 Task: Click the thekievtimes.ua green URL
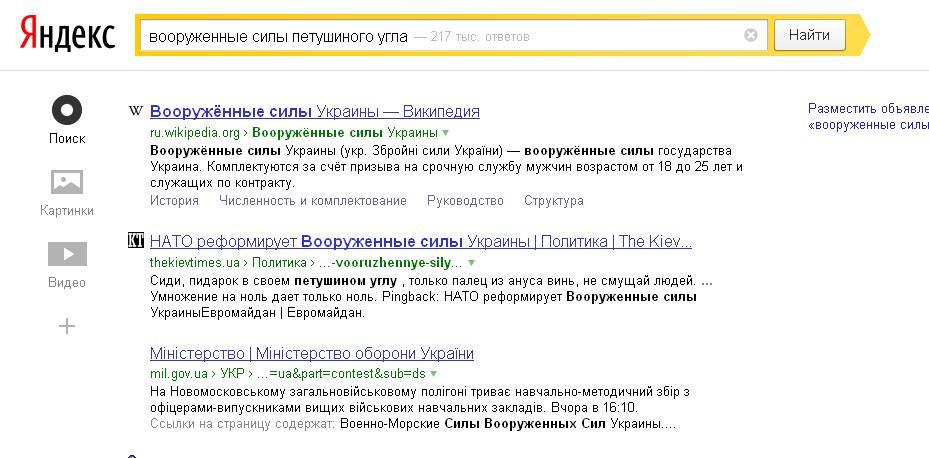tap(195, 262)
